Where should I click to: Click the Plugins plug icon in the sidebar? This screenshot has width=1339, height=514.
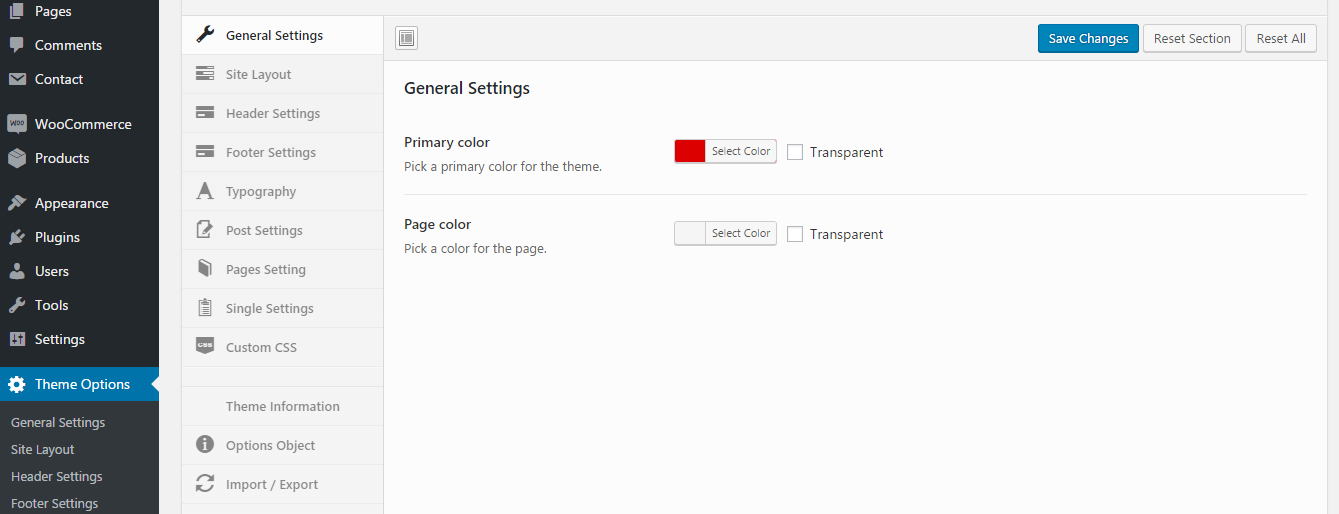17,237
